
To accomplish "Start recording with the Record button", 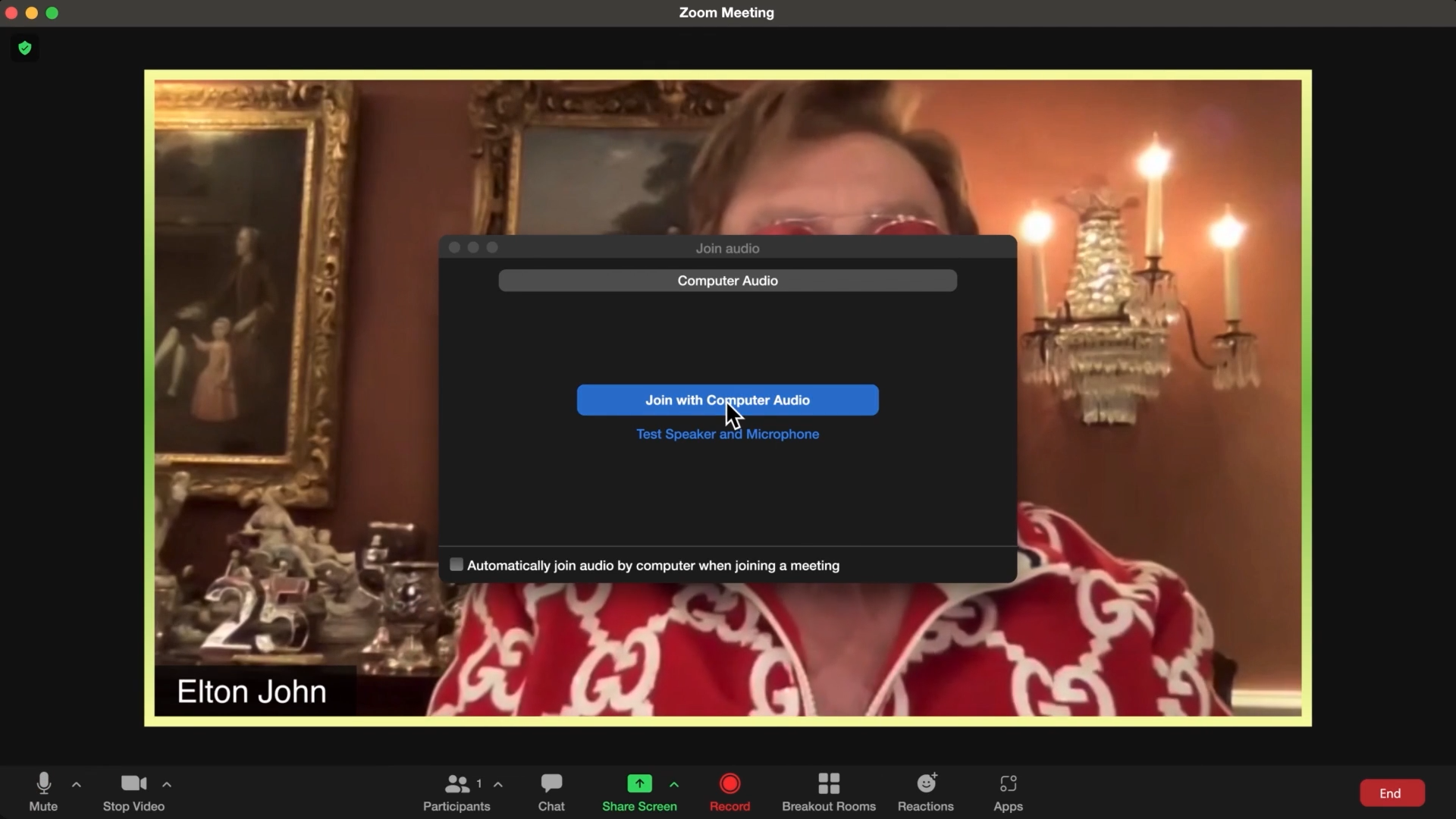I will point(730,792).
